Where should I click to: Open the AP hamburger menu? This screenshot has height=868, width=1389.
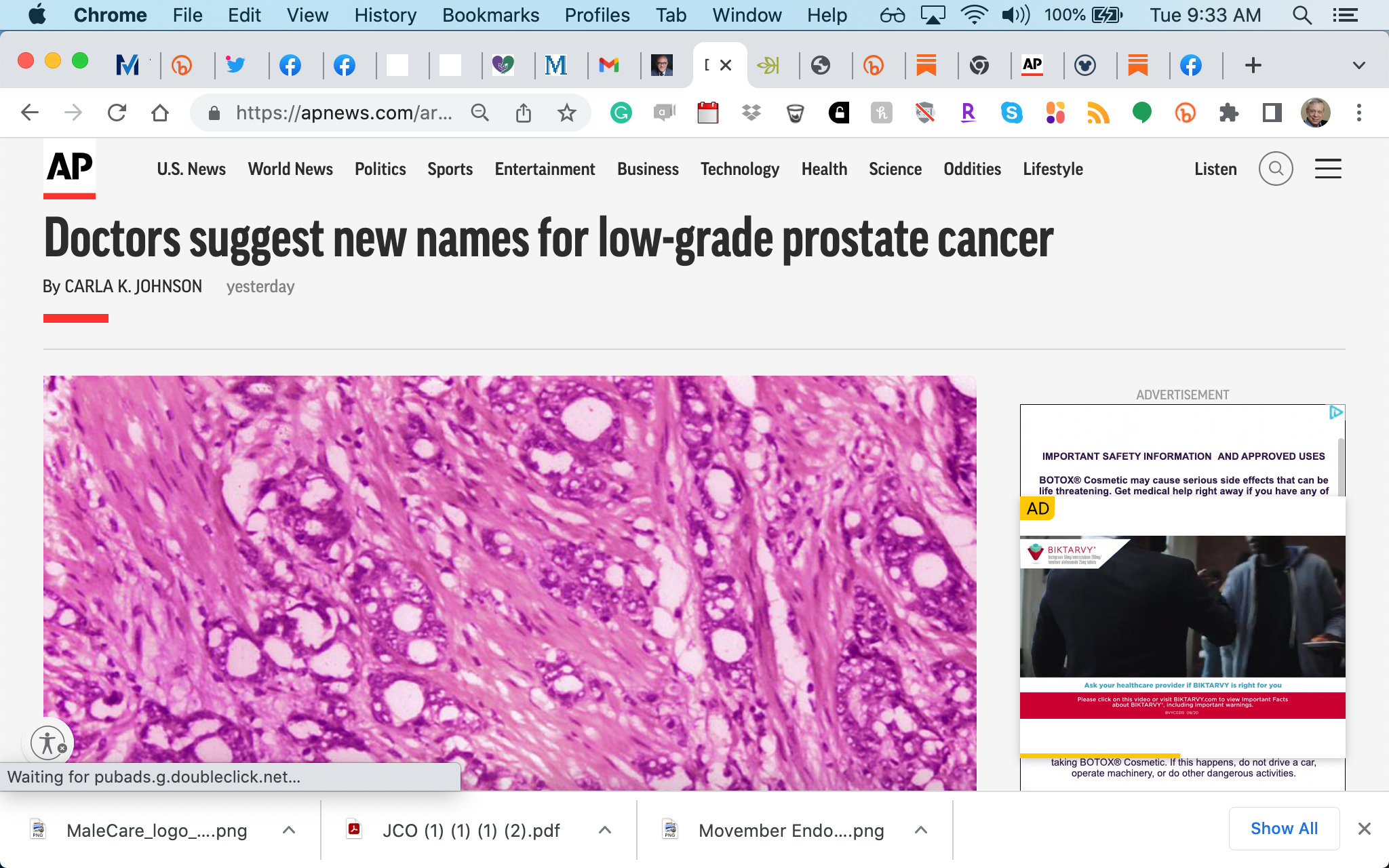pos(1327,168)
